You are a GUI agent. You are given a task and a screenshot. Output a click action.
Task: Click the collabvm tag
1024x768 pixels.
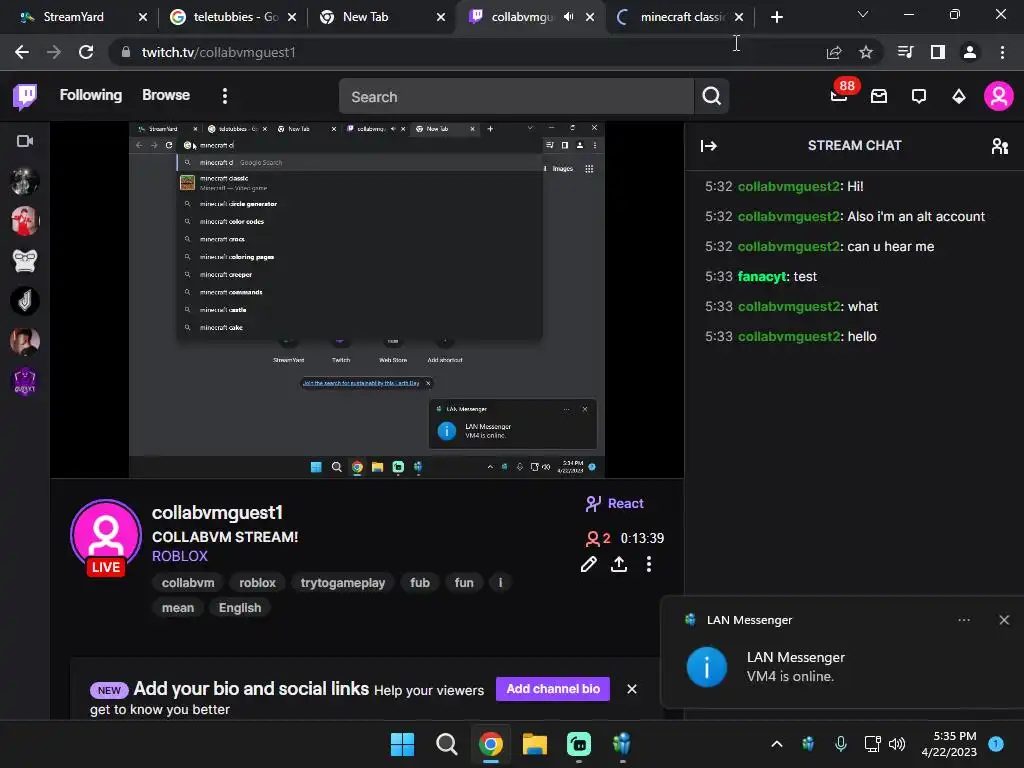pyautogui.click(x=188, y=583)
